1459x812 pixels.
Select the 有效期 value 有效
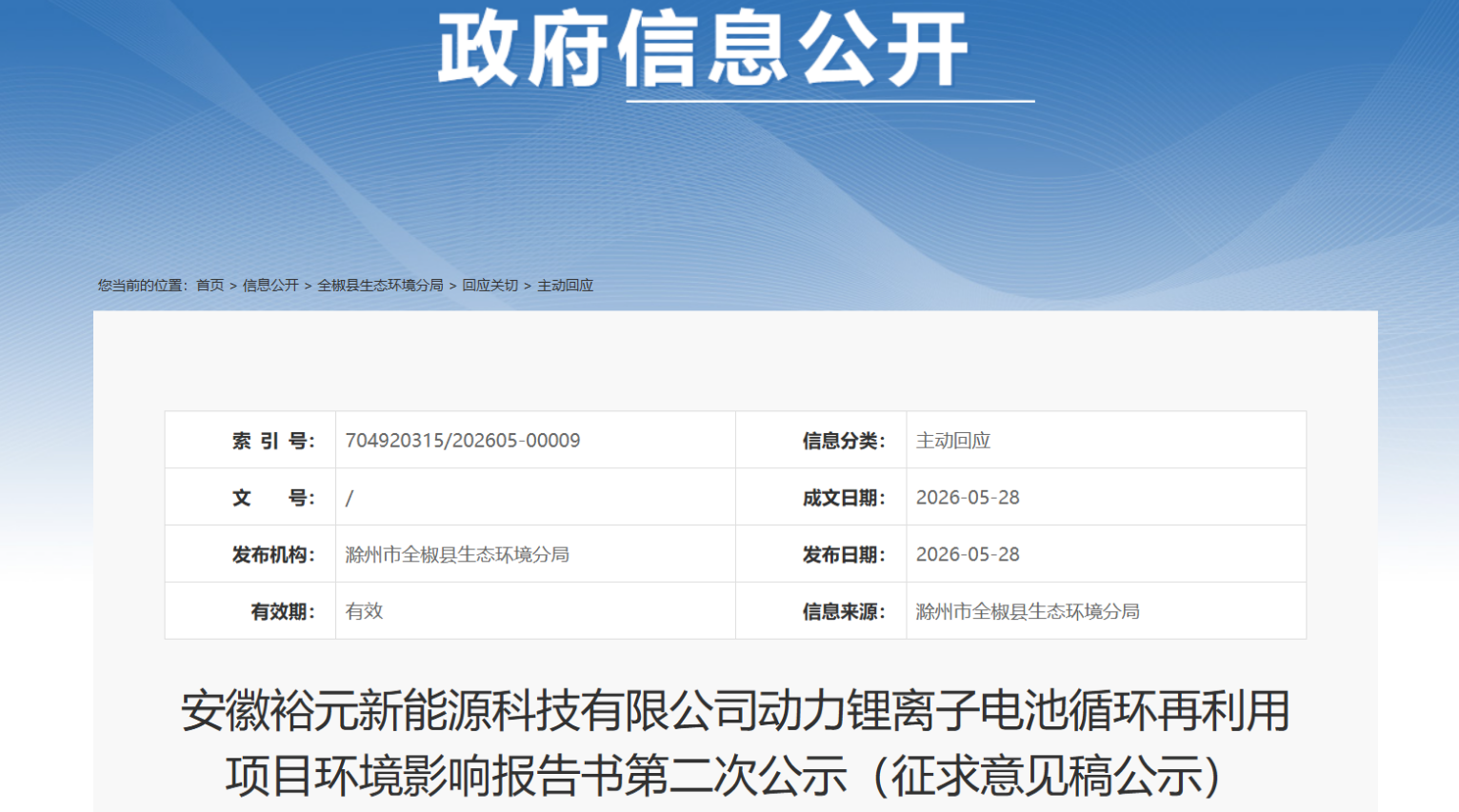pyautogui.click(x=364, y=612)
